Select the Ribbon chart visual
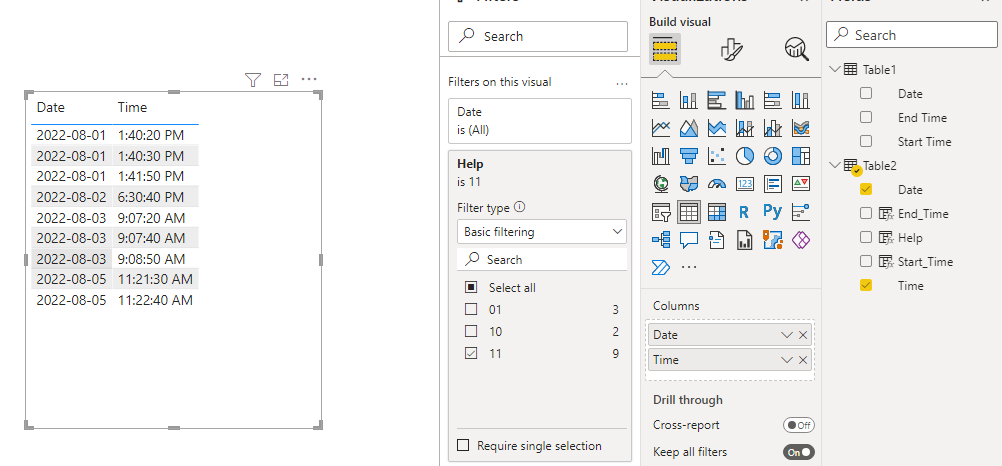 801,128
